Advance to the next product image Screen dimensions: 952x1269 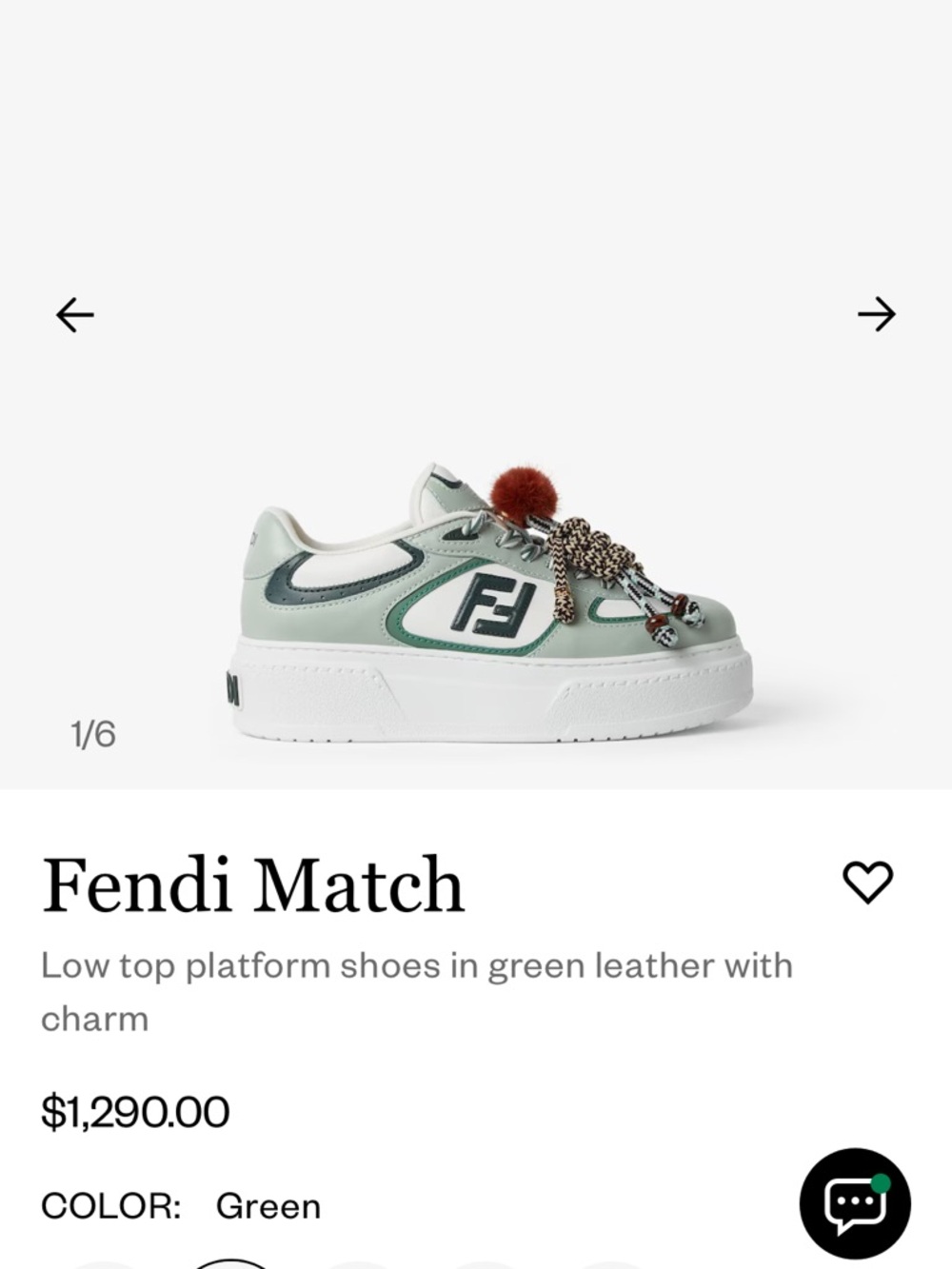(x=876, y=314)
